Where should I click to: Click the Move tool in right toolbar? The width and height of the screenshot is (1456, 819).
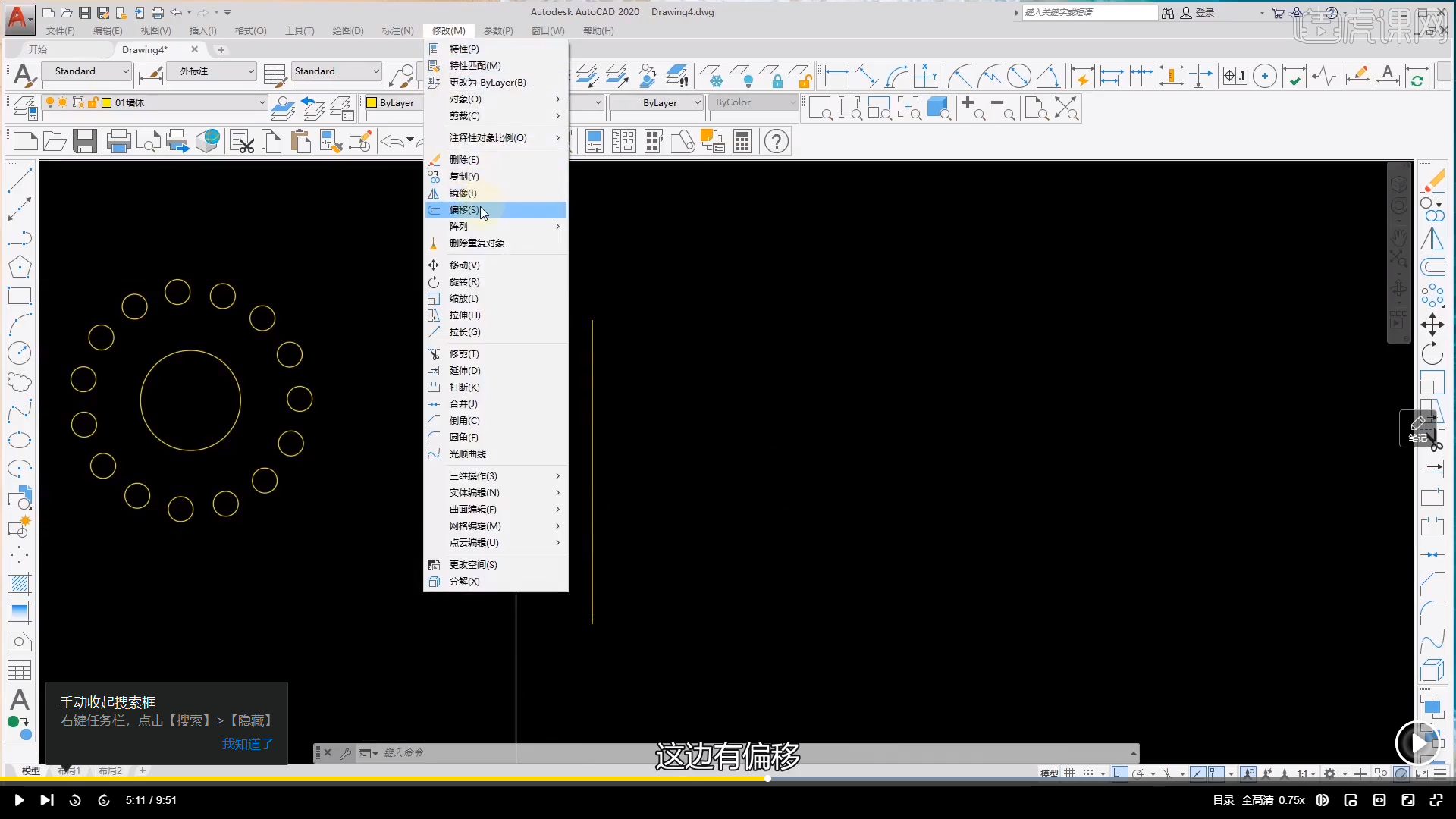[x=1432, y=325]
